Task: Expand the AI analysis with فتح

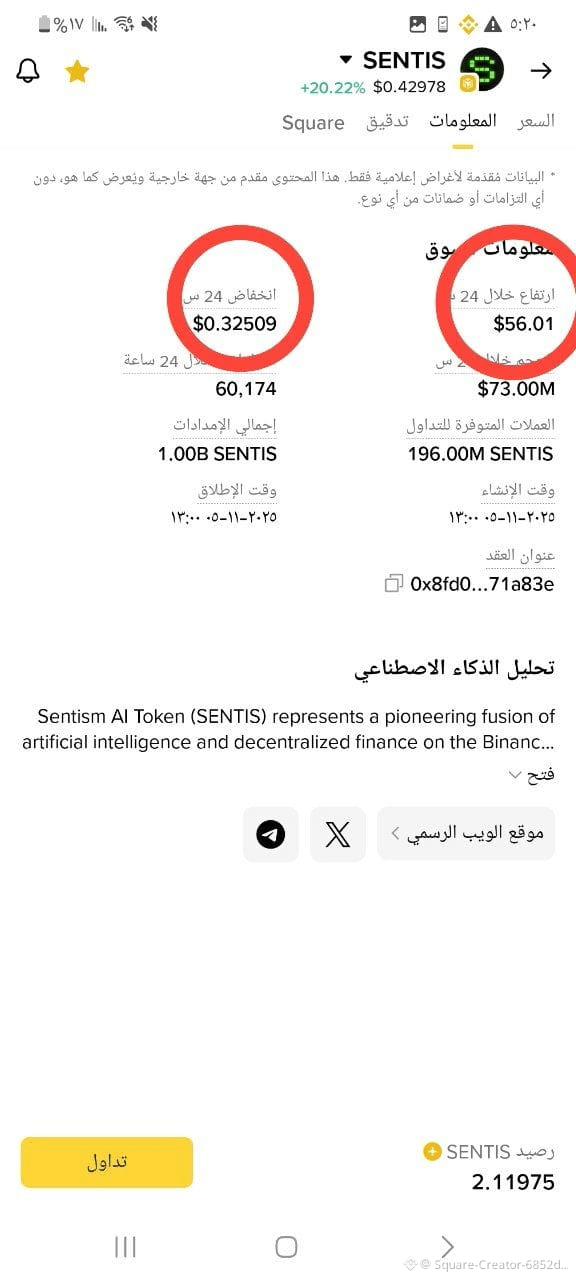Action: click(x=531, y=775)
